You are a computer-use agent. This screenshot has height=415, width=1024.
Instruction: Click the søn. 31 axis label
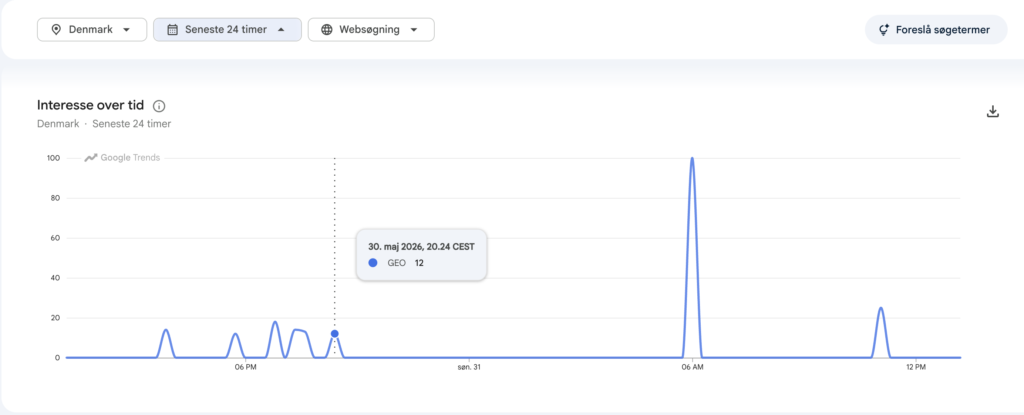(x=468, y=368)
